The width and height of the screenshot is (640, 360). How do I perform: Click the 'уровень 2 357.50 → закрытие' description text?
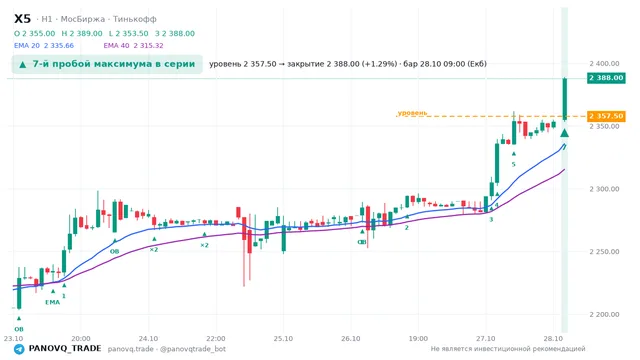348,64
